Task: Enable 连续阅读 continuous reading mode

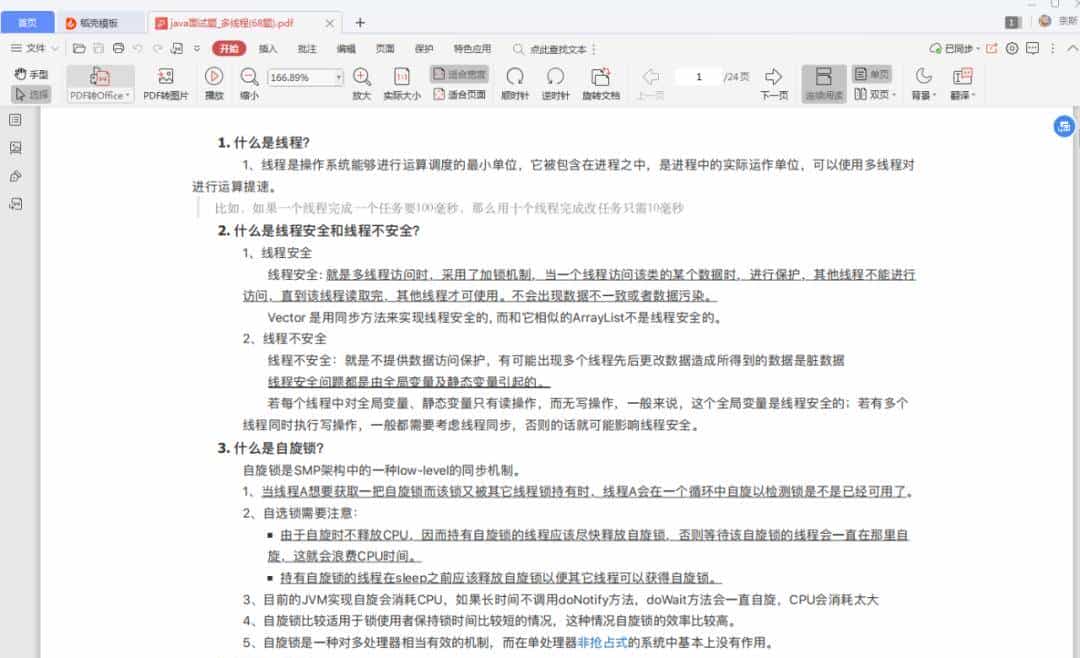Action: [x=822, y=80]
